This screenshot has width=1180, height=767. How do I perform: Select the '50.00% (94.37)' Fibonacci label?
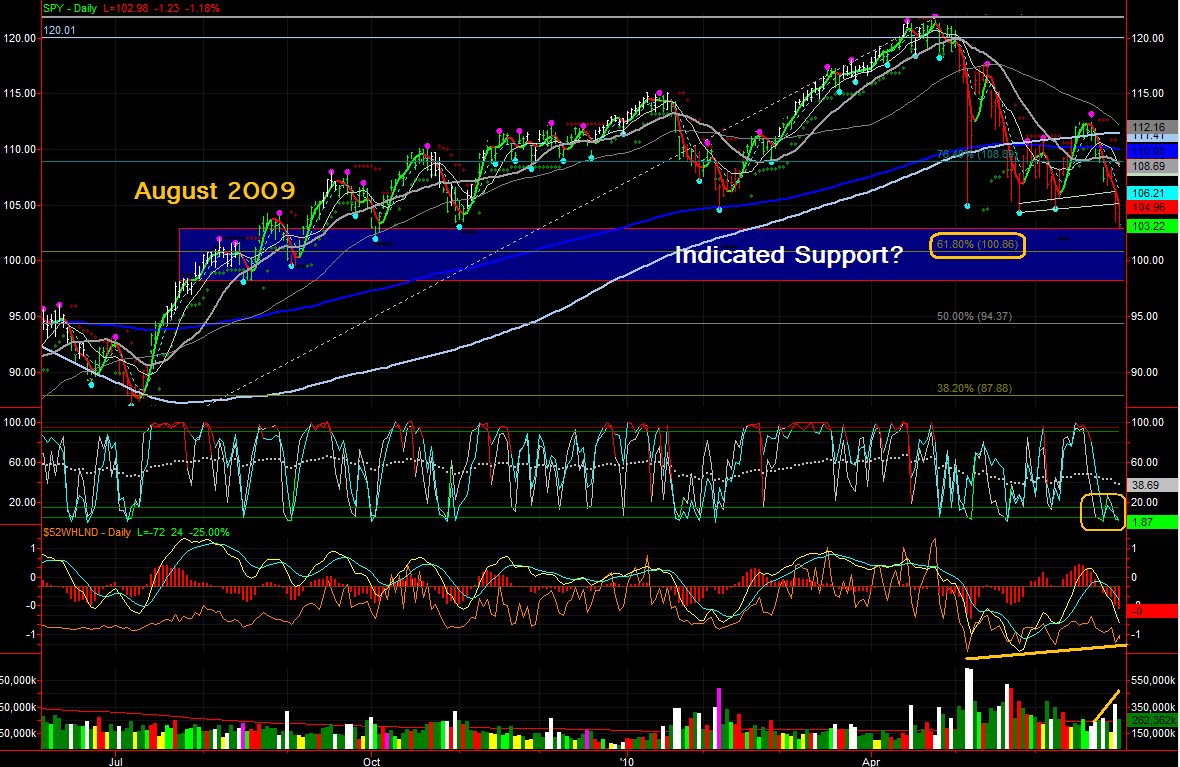[x=974, y=316]
